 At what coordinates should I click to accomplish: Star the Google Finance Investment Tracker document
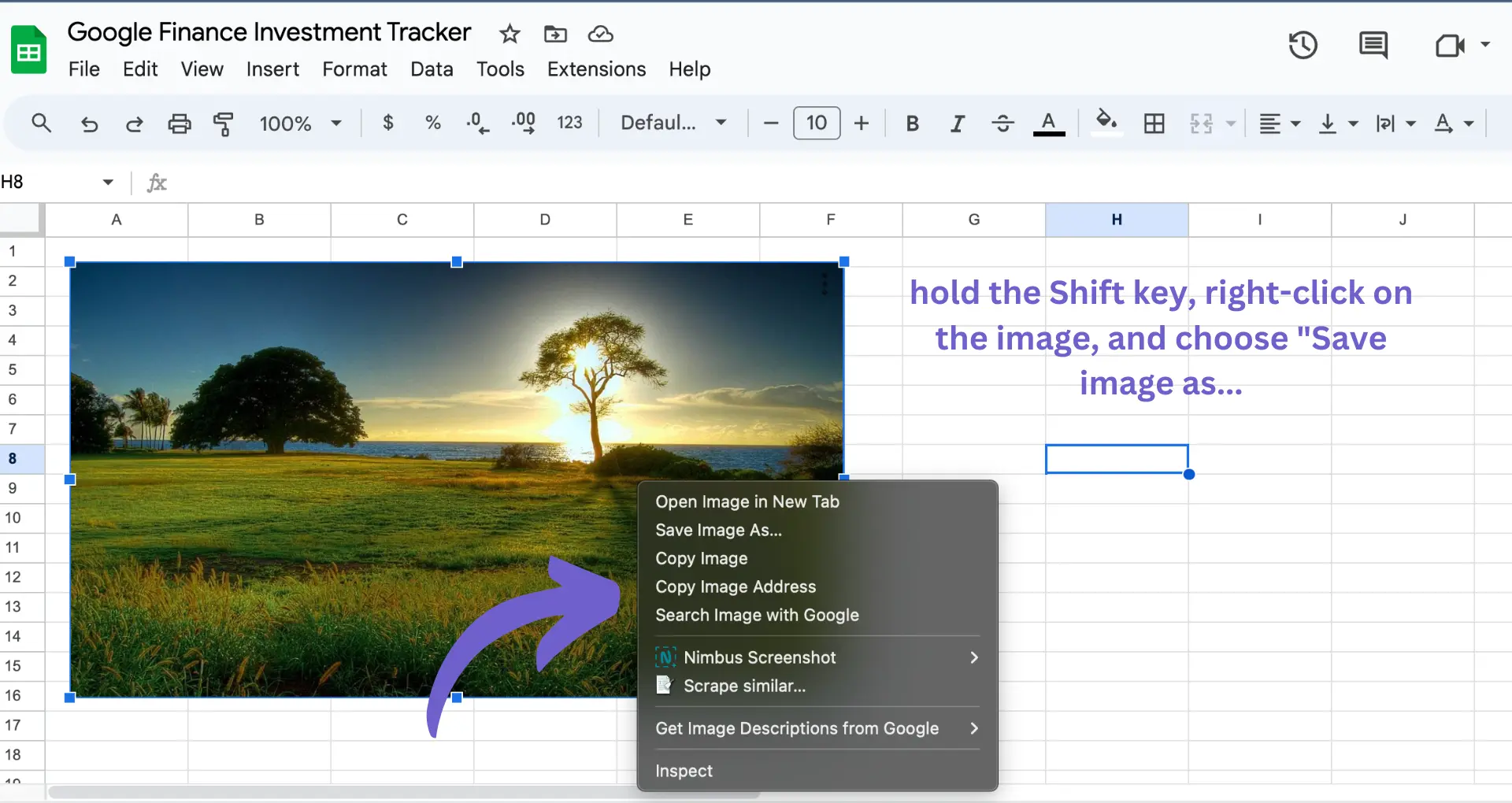click(x=510, y=34)
